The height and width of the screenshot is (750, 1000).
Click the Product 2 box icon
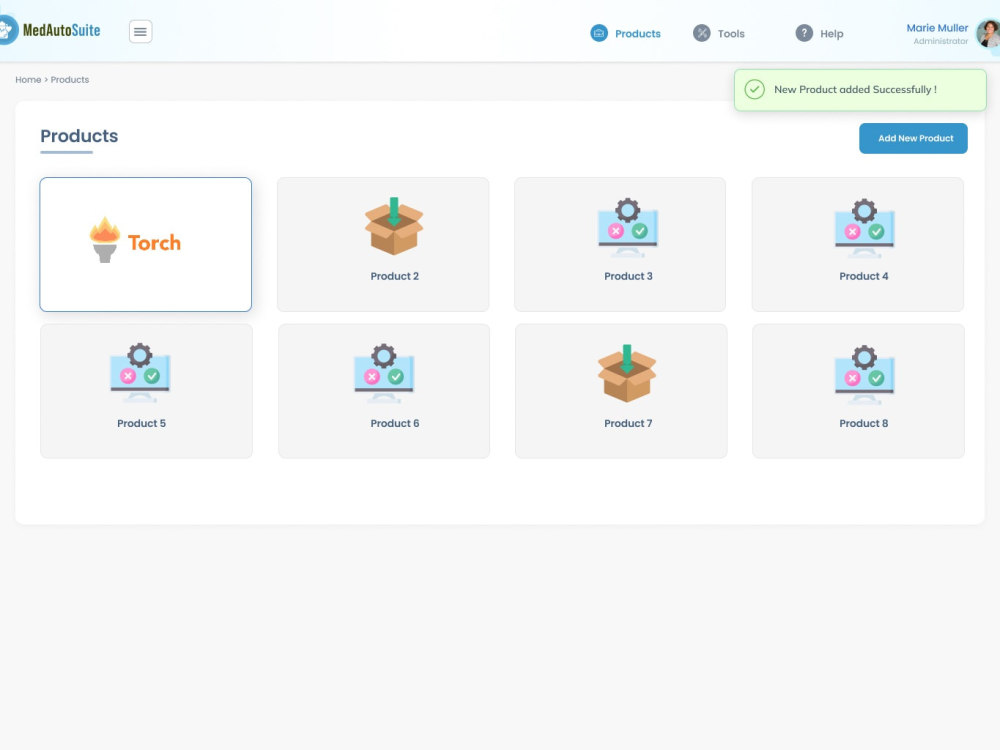click(x=394, y=226)
